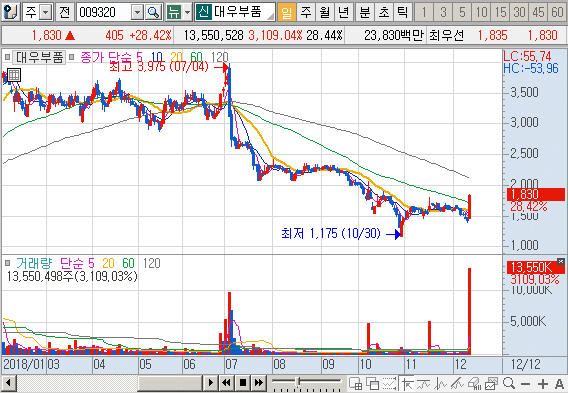Open stock search with the magnifier icon

(x=154, y=13)
